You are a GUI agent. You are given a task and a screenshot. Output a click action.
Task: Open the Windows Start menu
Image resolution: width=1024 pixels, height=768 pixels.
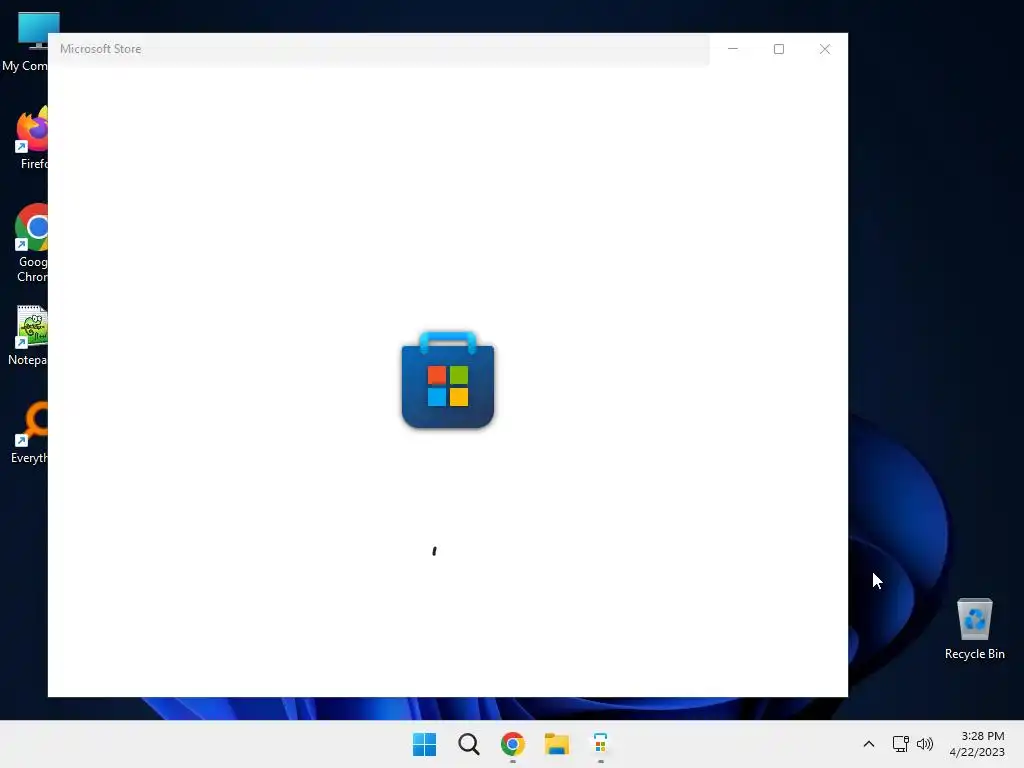pyautogui.click(x=424, y=744)
